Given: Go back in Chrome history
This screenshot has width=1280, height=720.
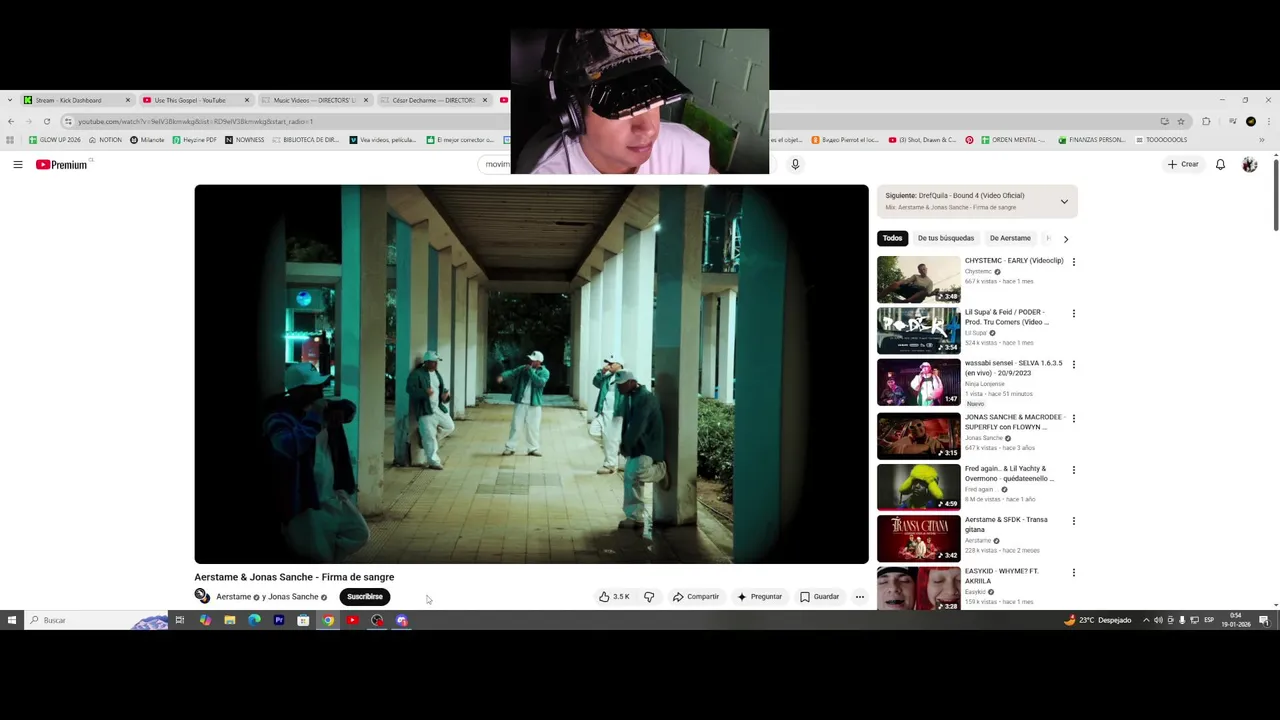Looking at the screenshot, I should 10,121.
